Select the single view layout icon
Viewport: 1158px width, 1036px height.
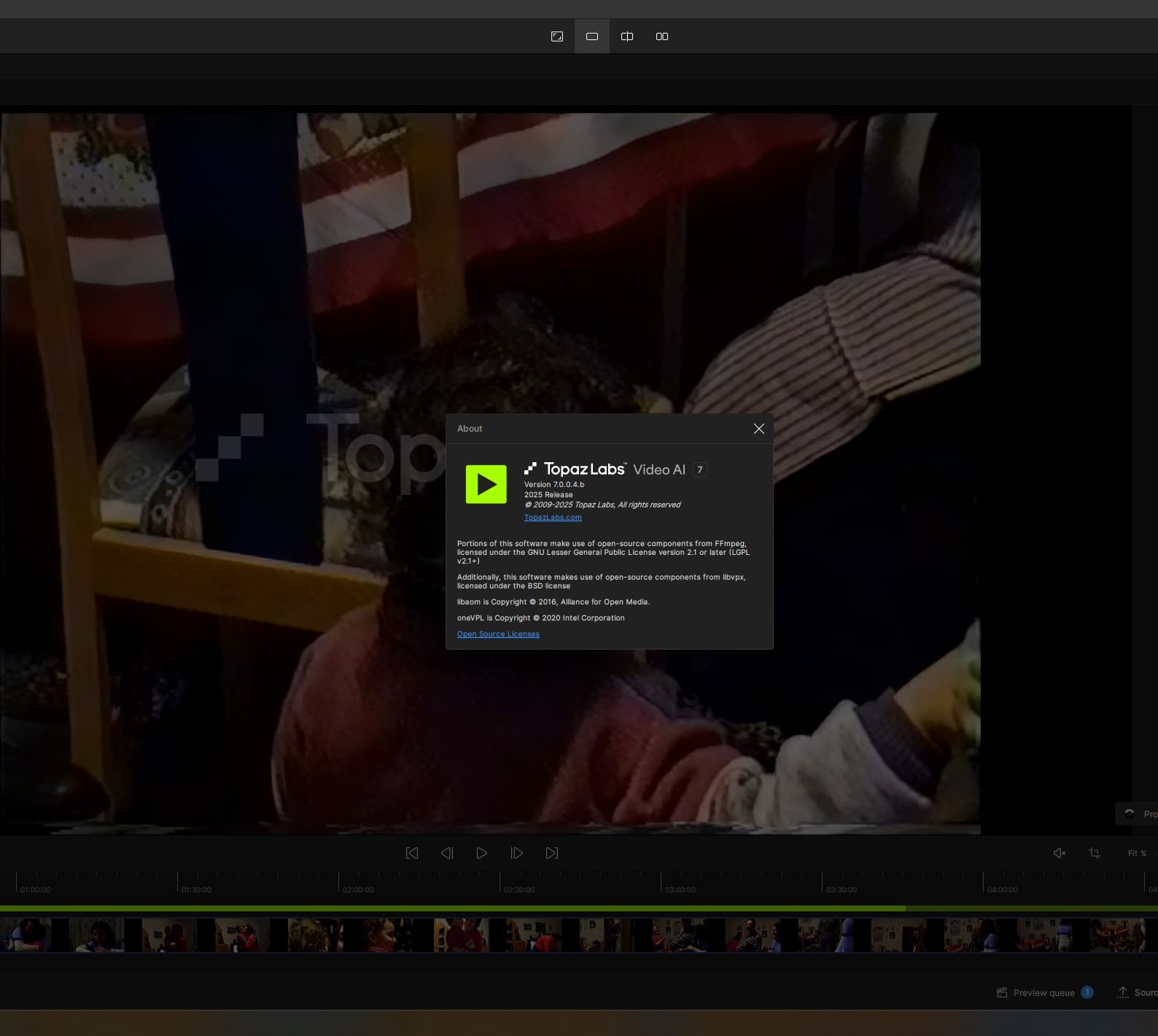592,36
